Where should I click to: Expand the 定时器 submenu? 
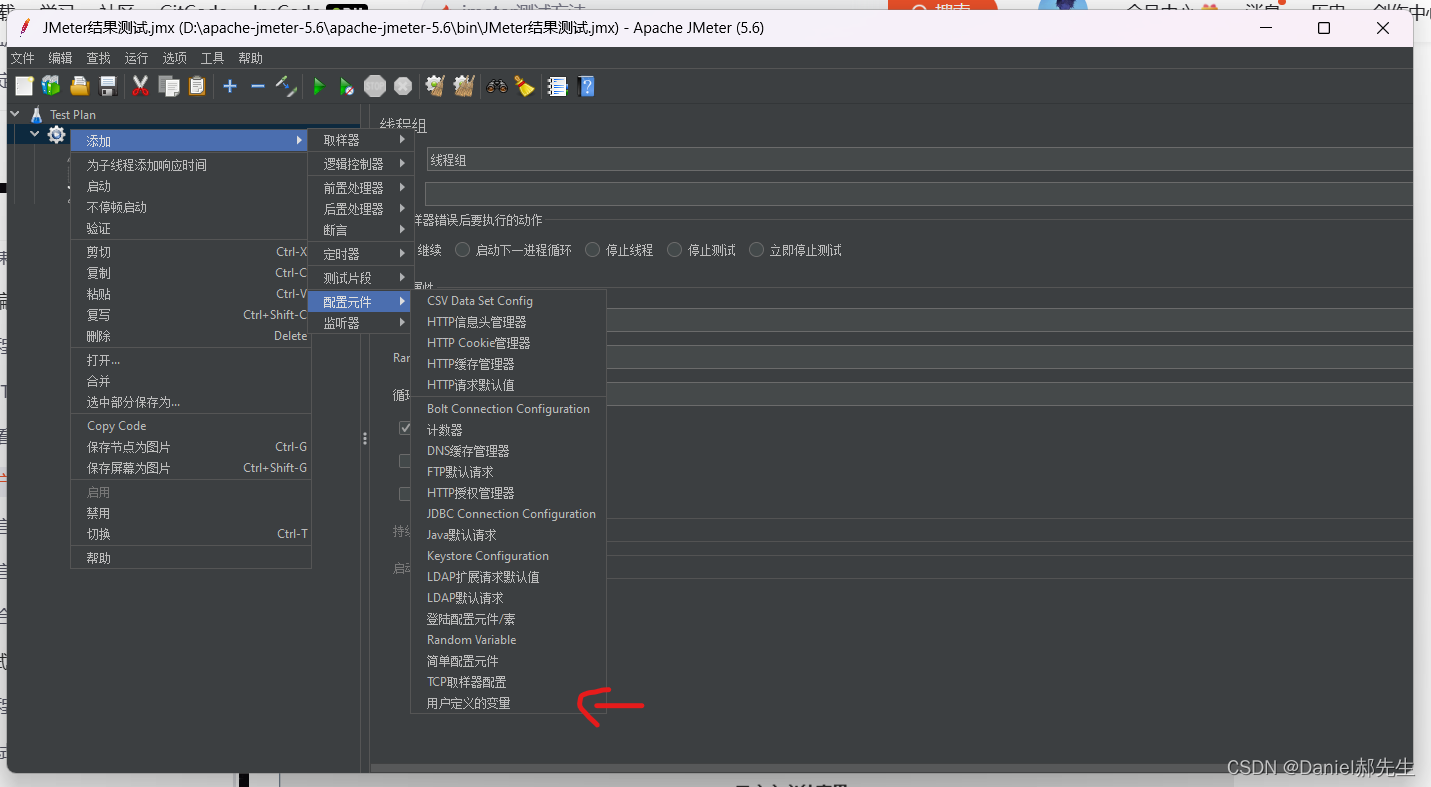(359, 254)
